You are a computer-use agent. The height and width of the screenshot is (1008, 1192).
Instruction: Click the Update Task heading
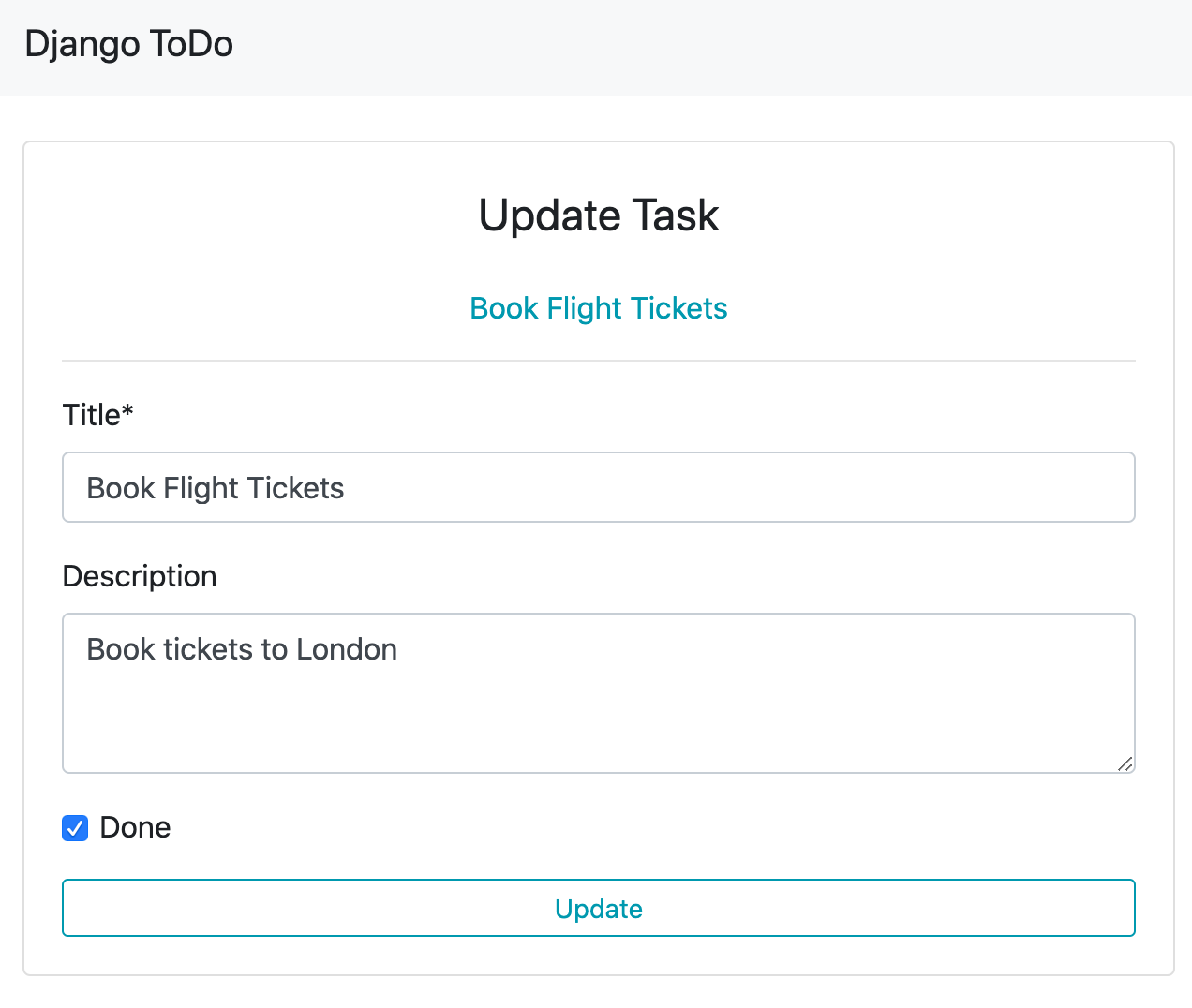pyautogui.click(x=598, y=215)
